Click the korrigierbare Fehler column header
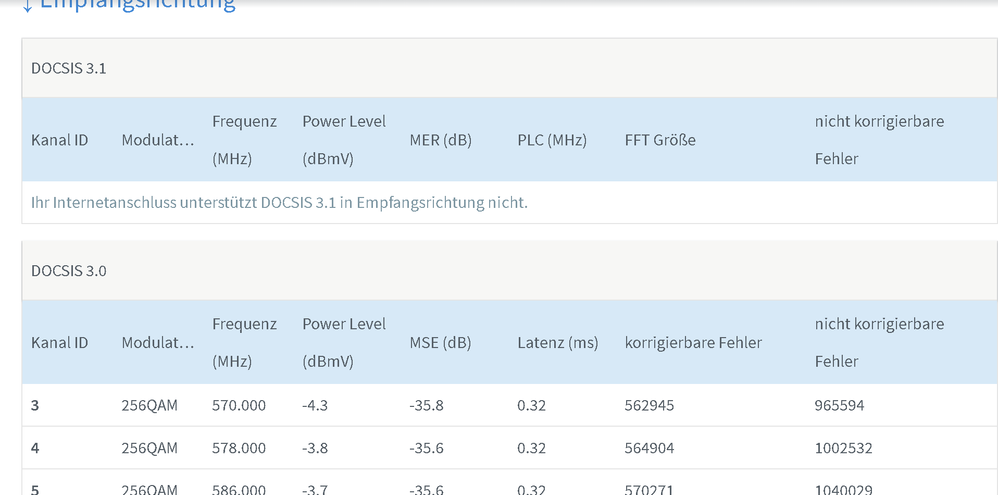The image size is (998, 495). point(693,342)
